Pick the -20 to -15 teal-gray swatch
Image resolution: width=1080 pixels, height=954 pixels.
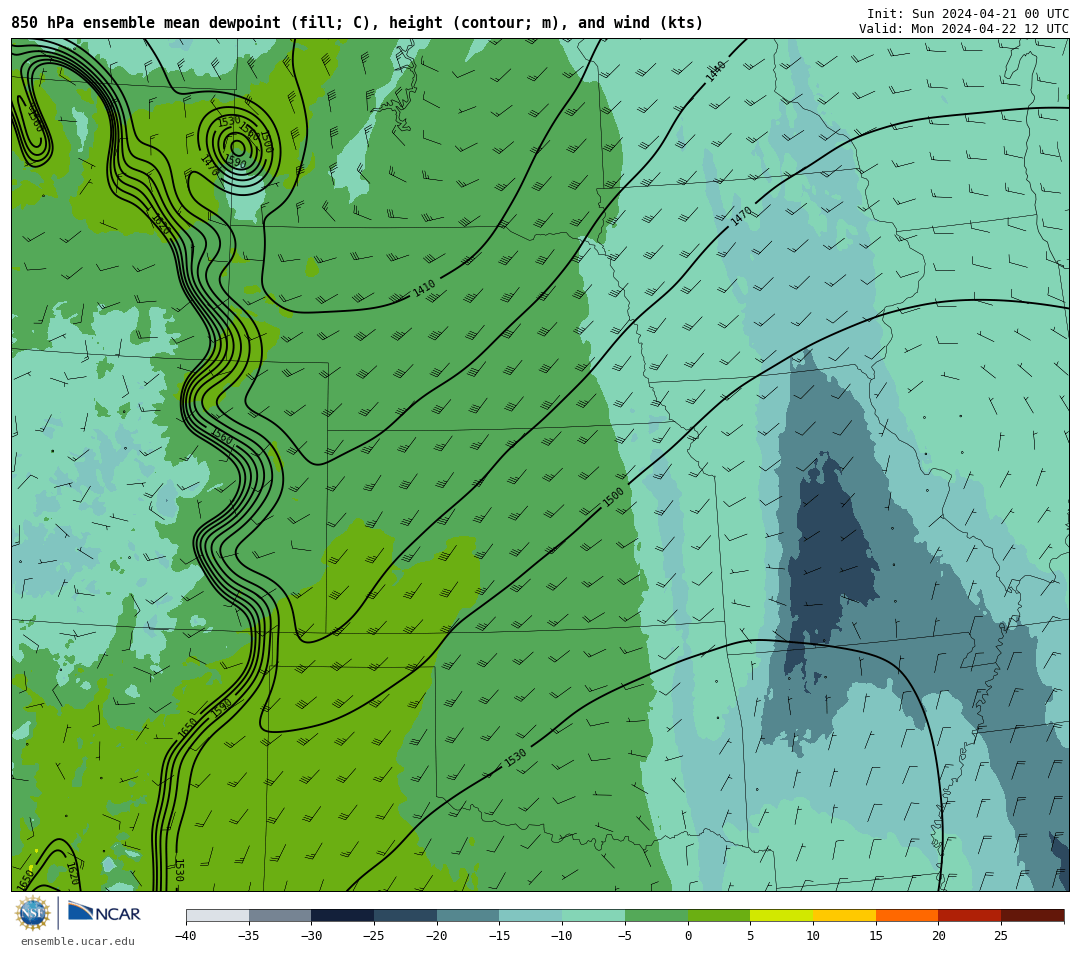coord(468,915)
